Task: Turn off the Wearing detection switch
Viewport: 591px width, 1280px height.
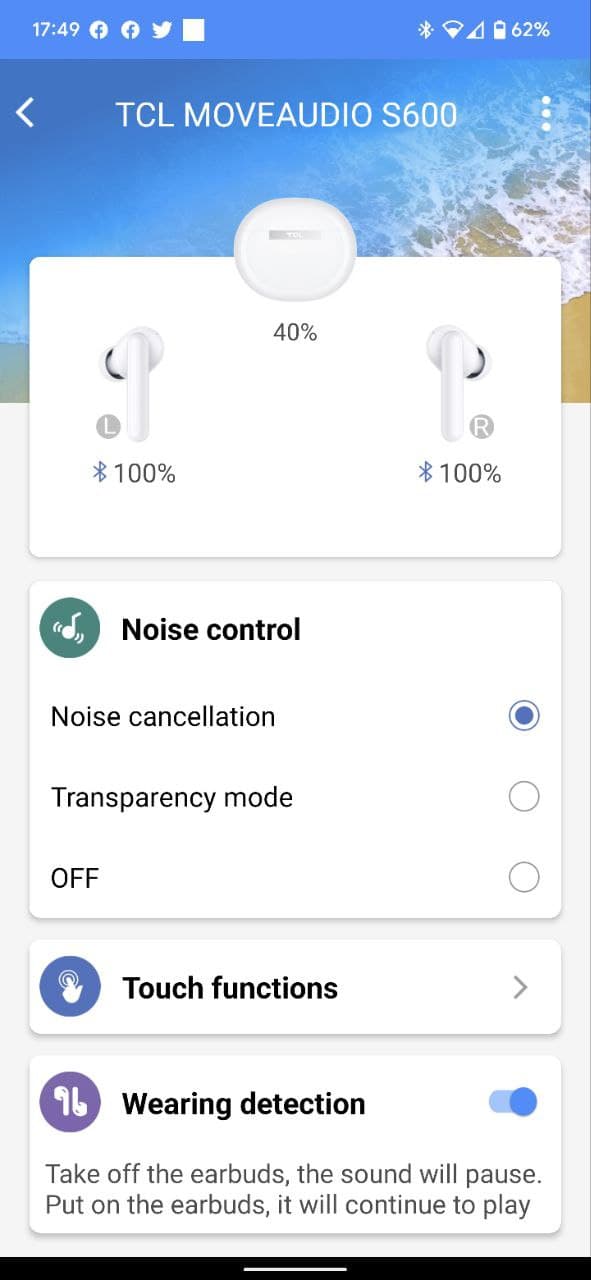Action: [513, 1102]
